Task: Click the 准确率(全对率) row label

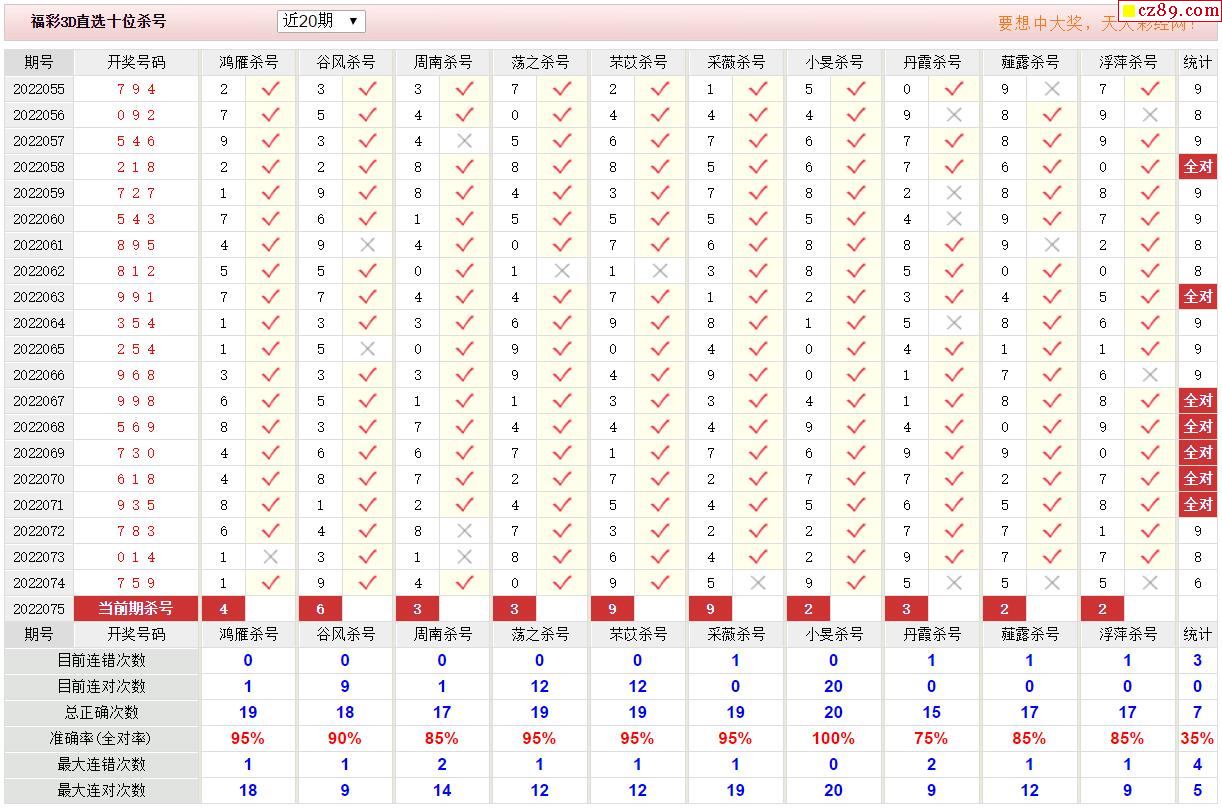Action: (101, 738)
